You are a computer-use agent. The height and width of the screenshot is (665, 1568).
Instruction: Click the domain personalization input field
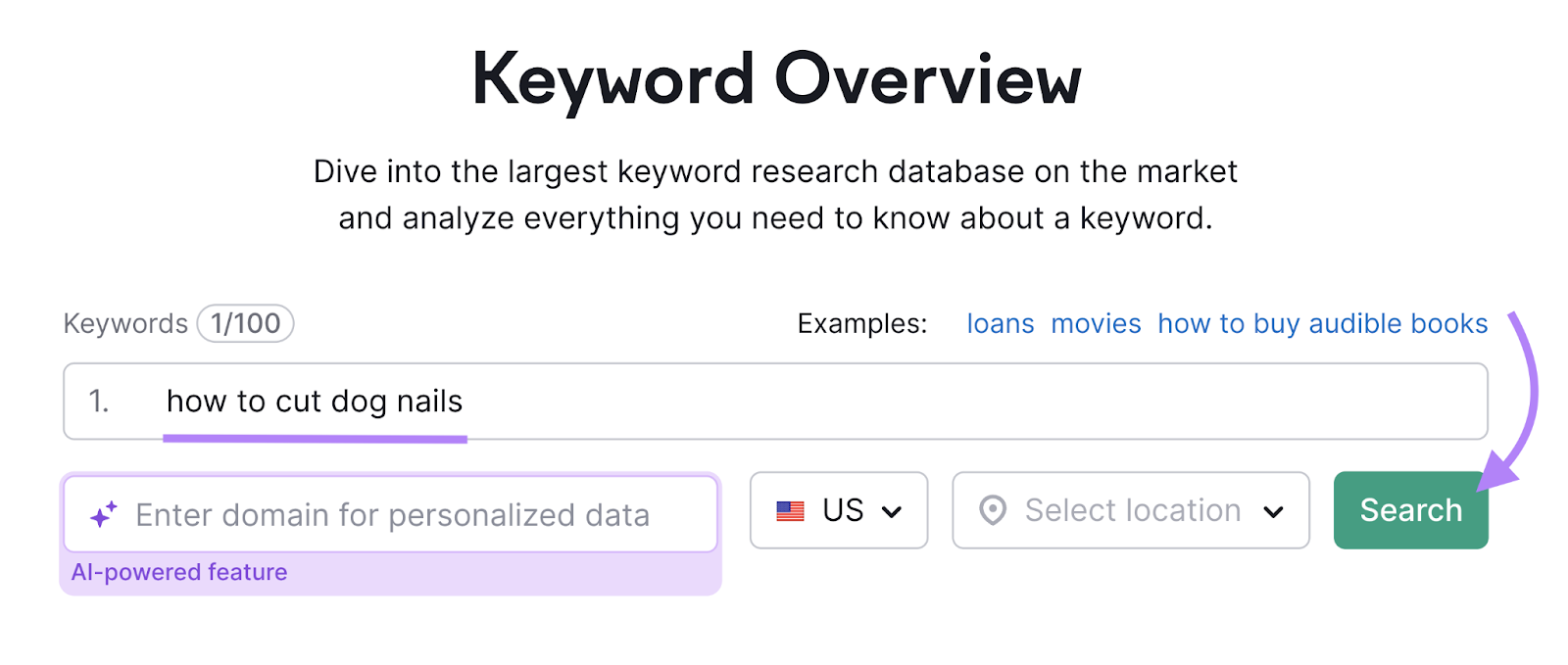[x=392, y=513]
